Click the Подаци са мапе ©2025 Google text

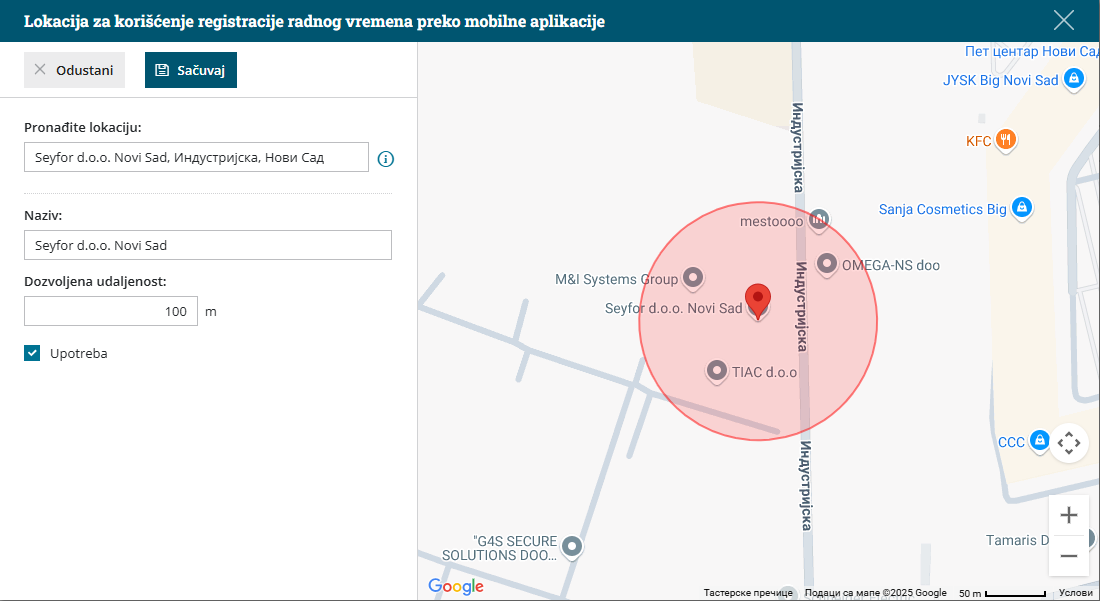pyautogui.click(x=876, y=593)
